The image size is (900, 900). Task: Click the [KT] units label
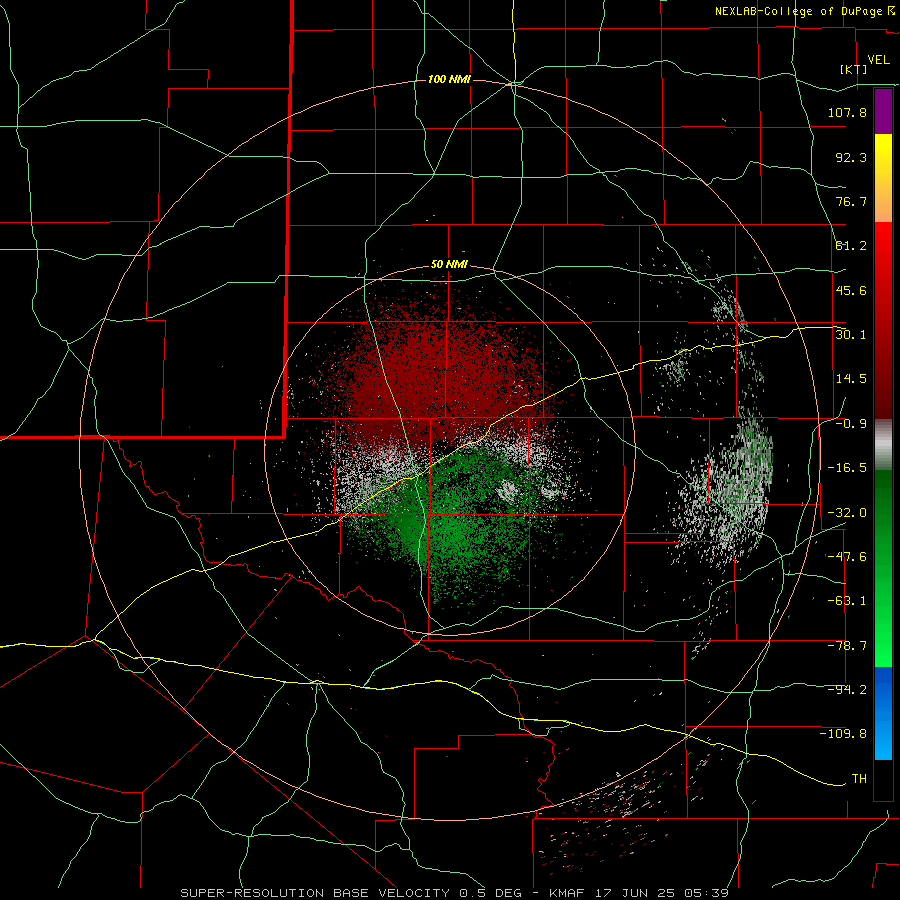coord(854,69)
